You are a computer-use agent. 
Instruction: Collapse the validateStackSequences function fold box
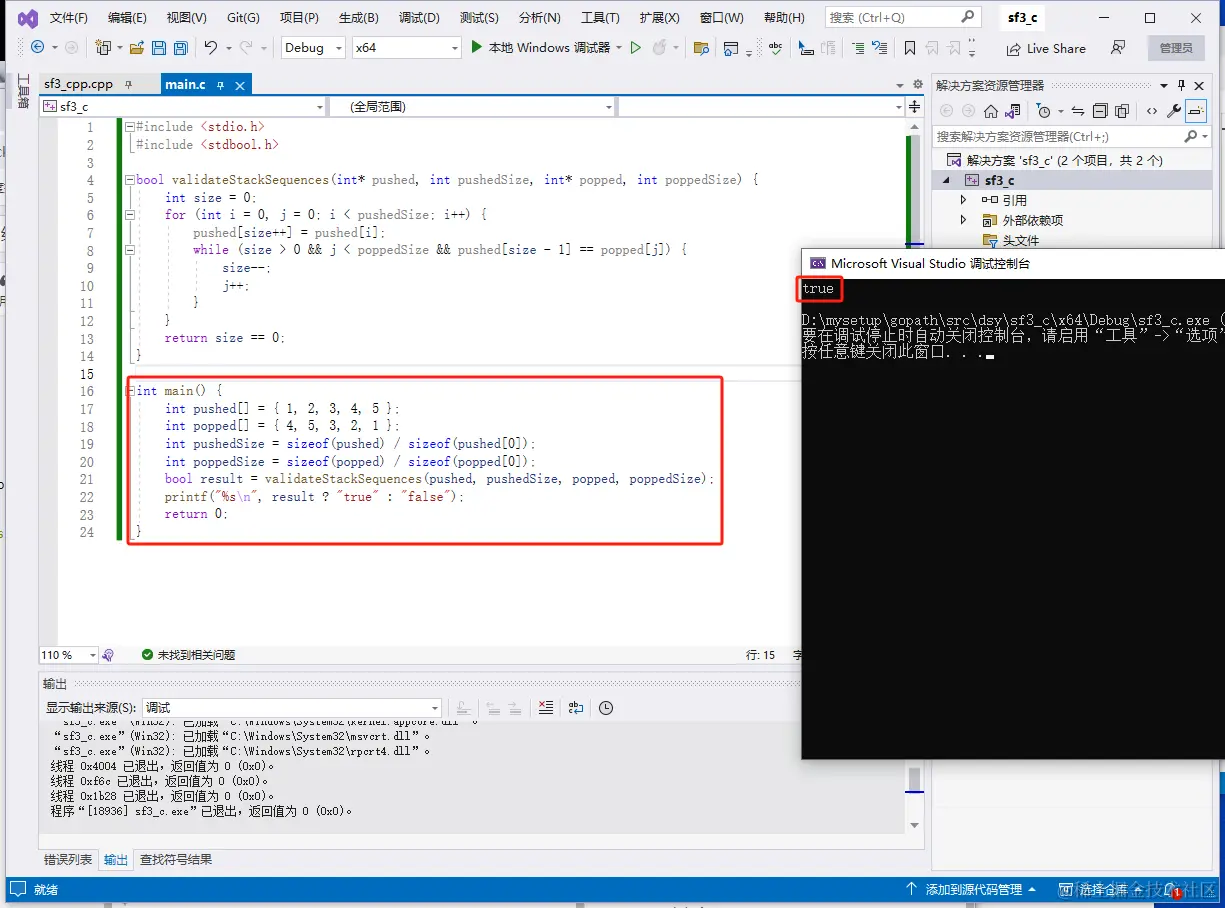point(130,180)
